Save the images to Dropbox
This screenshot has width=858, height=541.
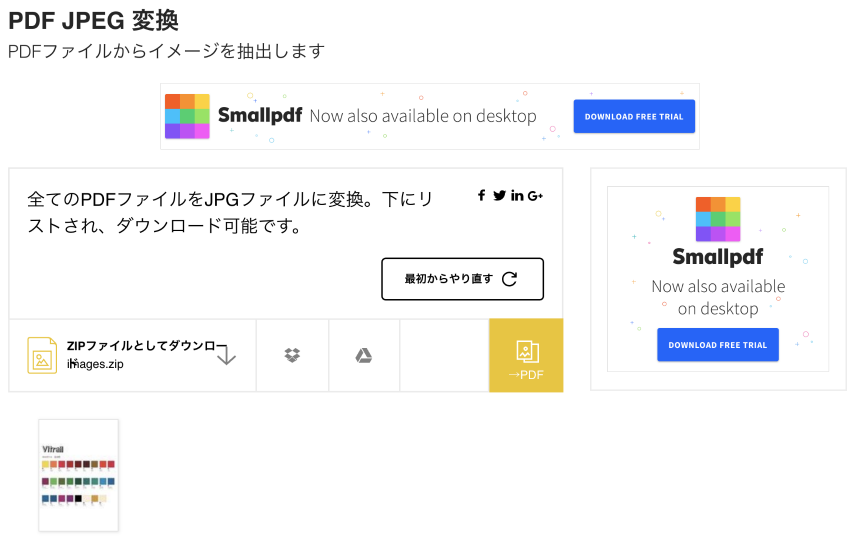[x=292, y=355]
